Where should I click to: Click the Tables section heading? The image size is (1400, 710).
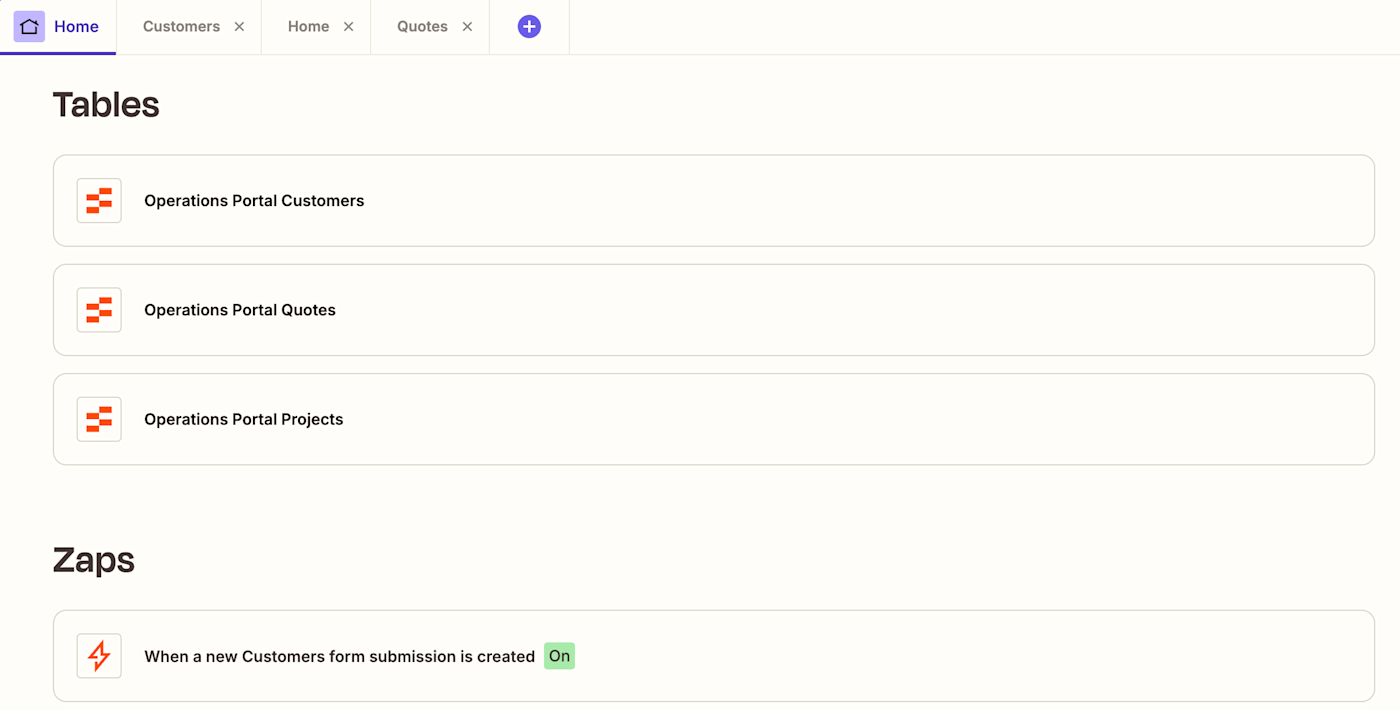pyautogui.click(x=106, y=105)
